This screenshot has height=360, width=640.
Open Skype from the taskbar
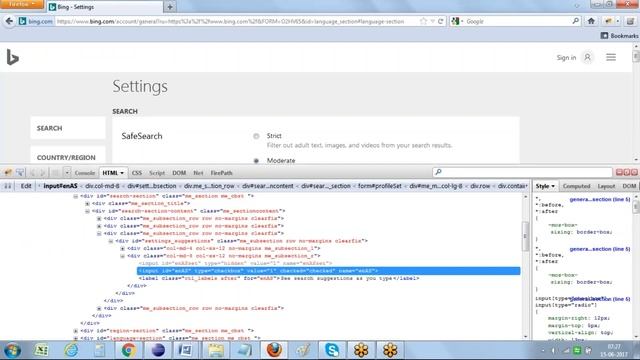[x=332, y=350]
